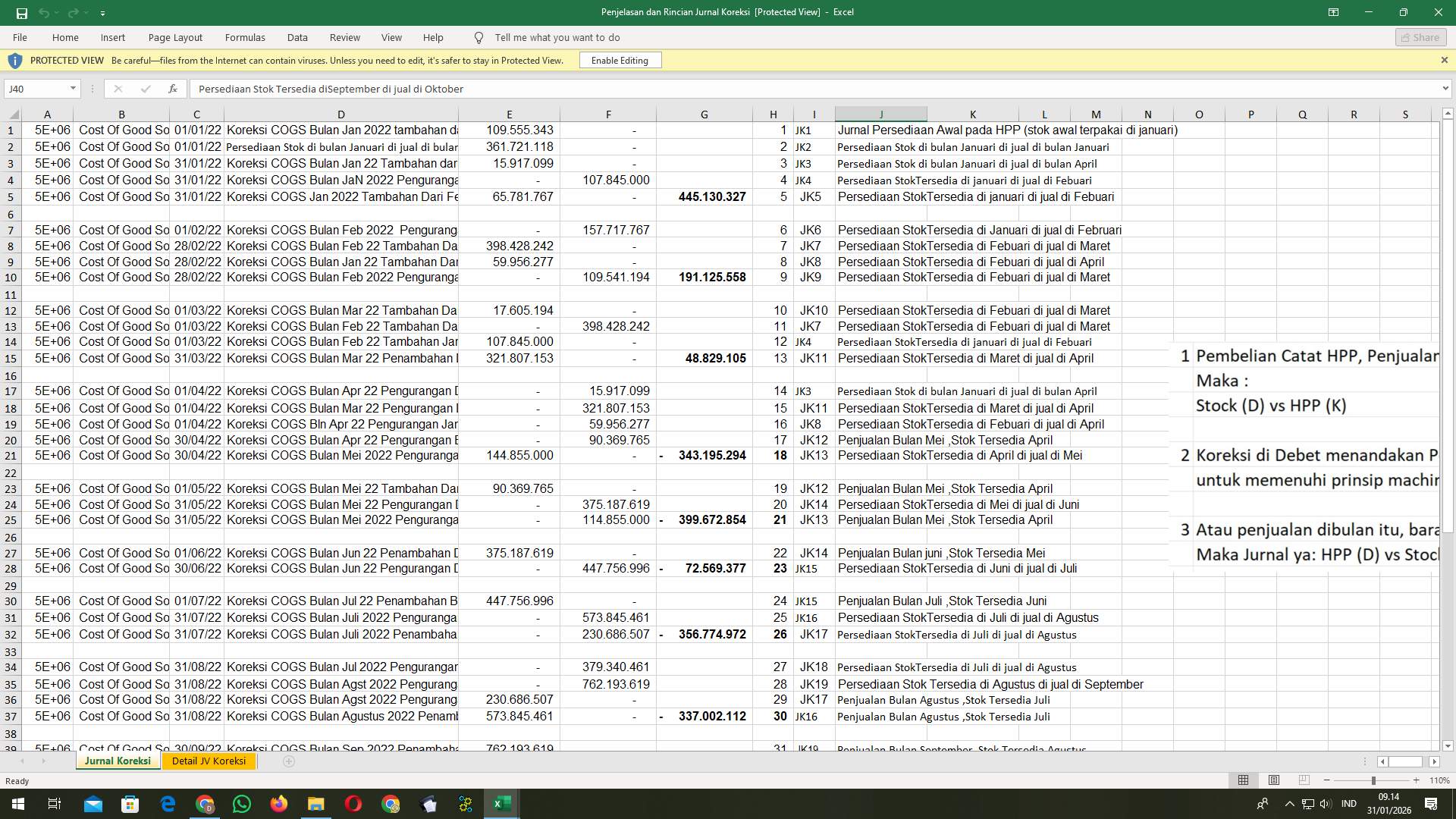Viewport: 1456px width, 819px height.
Task: Click inside the formula bar
Action: (531, 89)
